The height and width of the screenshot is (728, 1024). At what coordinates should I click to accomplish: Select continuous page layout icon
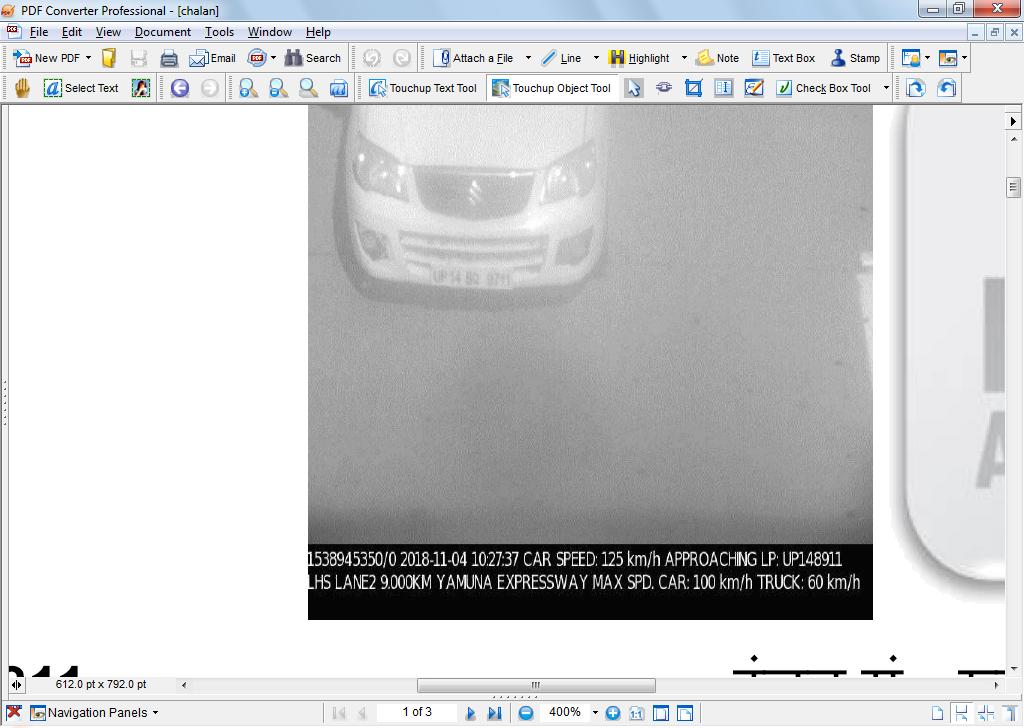coord(961,713)
